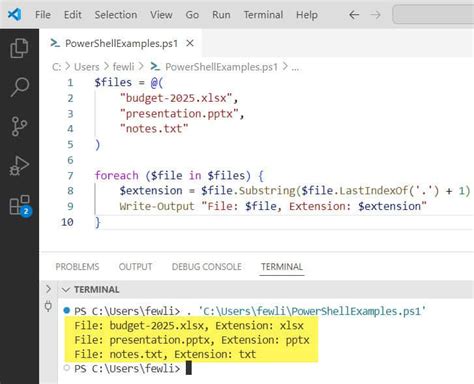Screen dimensions: 474x384
Task: Click the $files variable on line 1
Action: 113,82
